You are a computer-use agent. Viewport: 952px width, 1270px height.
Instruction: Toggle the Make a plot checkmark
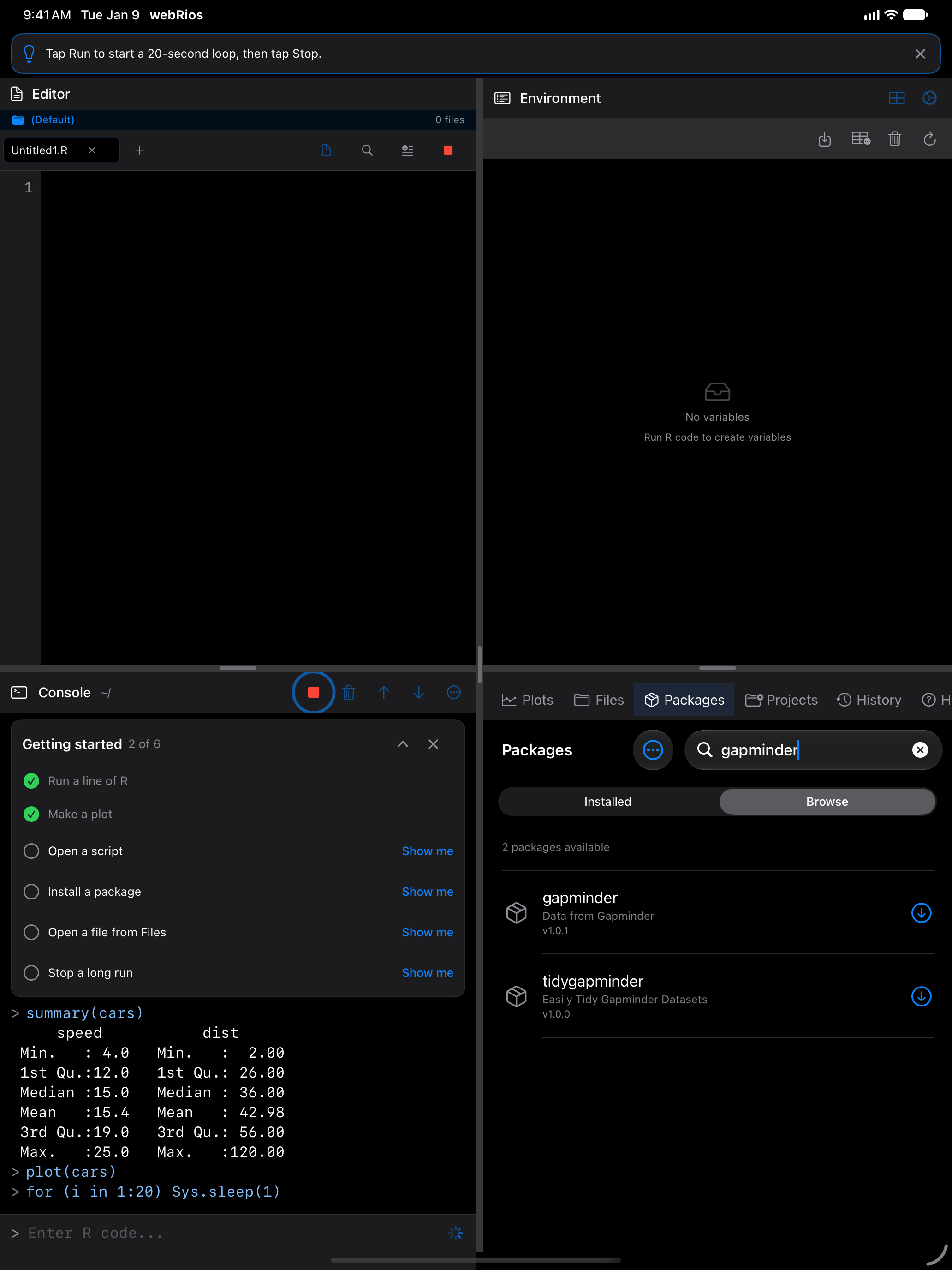[31, 814]
